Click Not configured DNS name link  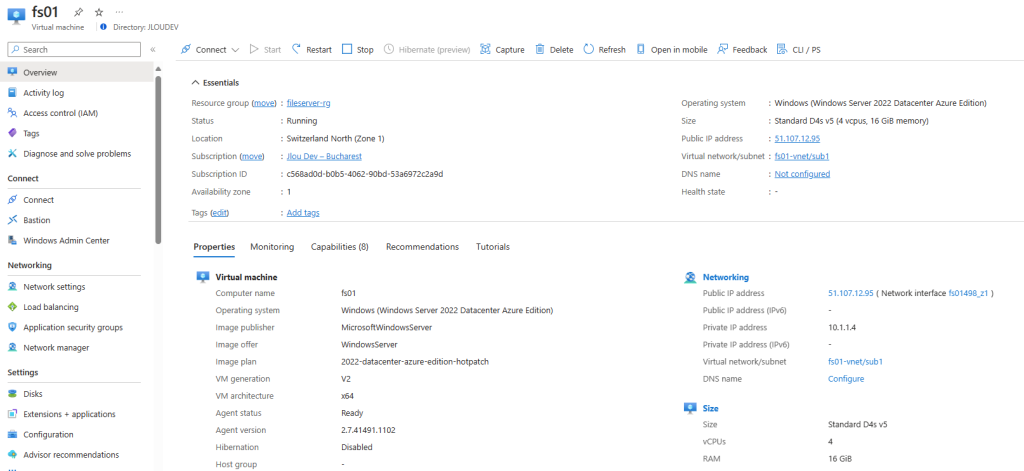coord(802,174)
